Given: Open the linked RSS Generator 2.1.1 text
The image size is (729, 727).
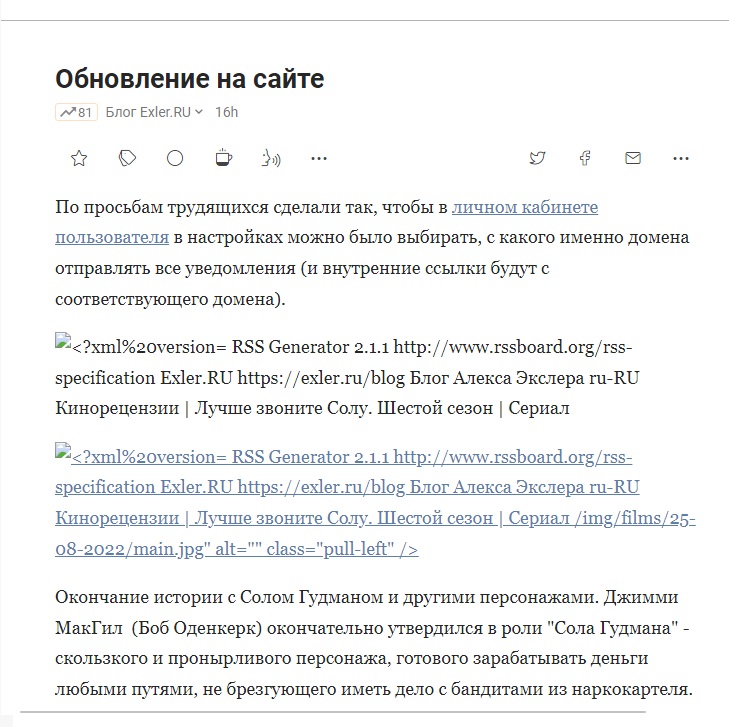Looking at the screenshot, I should [x=375, y=489].
